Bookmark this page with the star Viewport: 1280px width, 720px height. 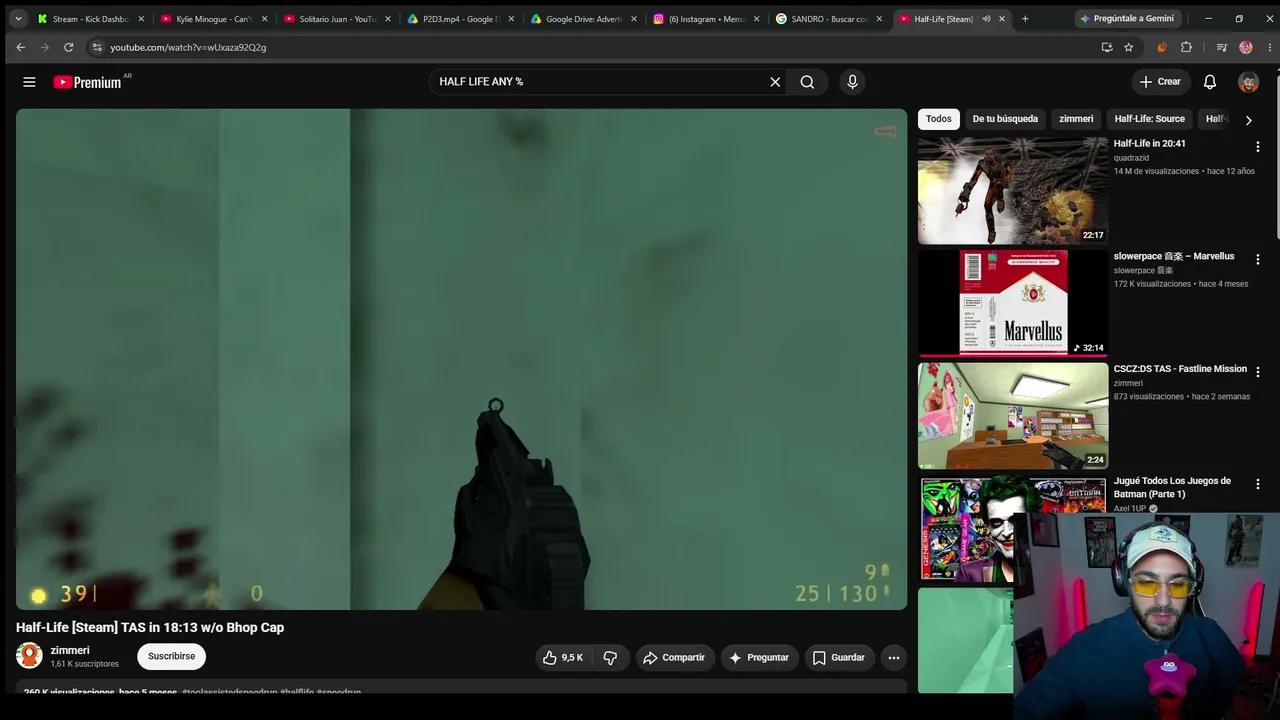pos(1129,47)
